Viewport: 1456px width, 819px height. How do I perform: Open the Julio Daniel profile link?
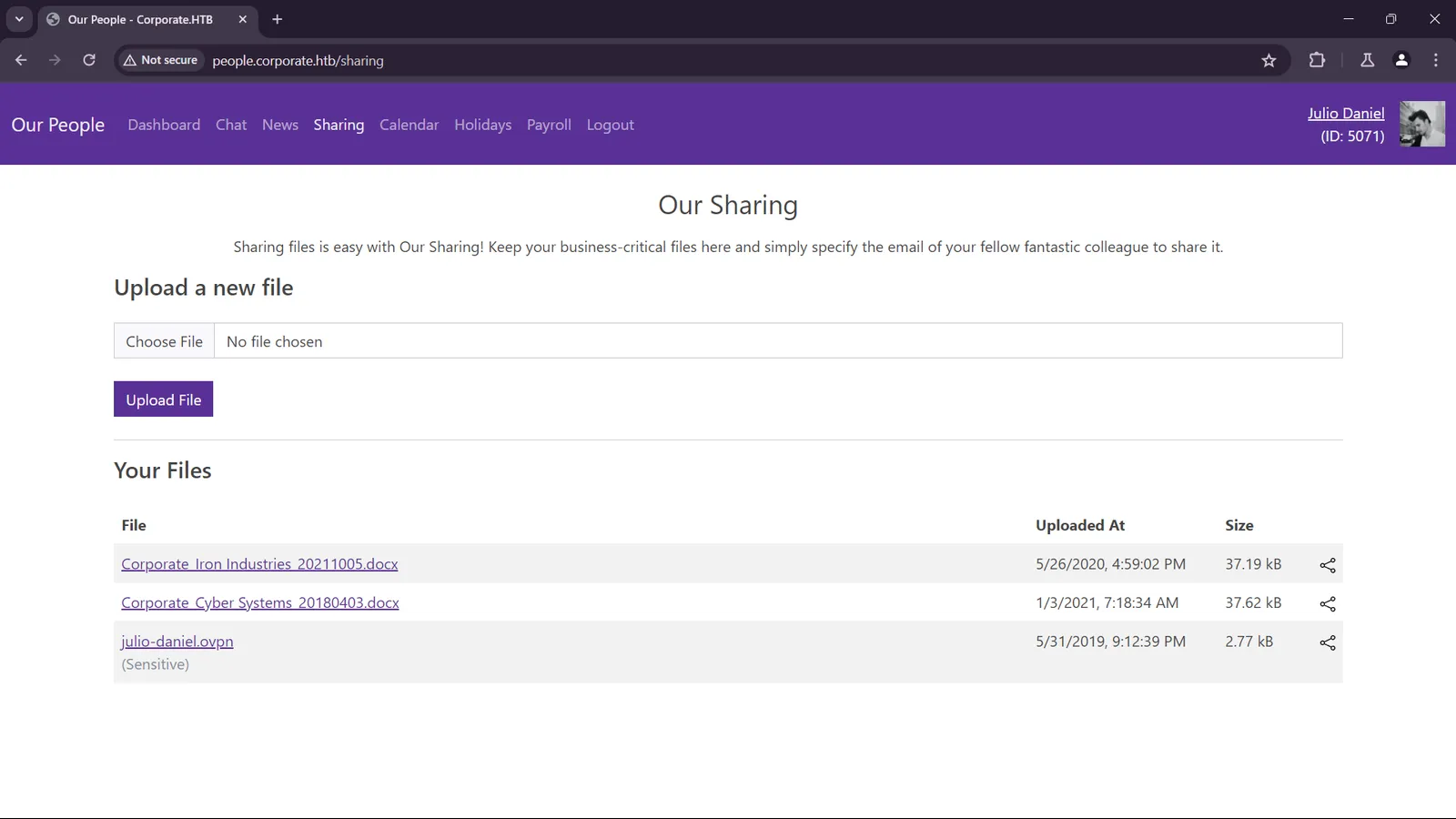click(1346, 113)
